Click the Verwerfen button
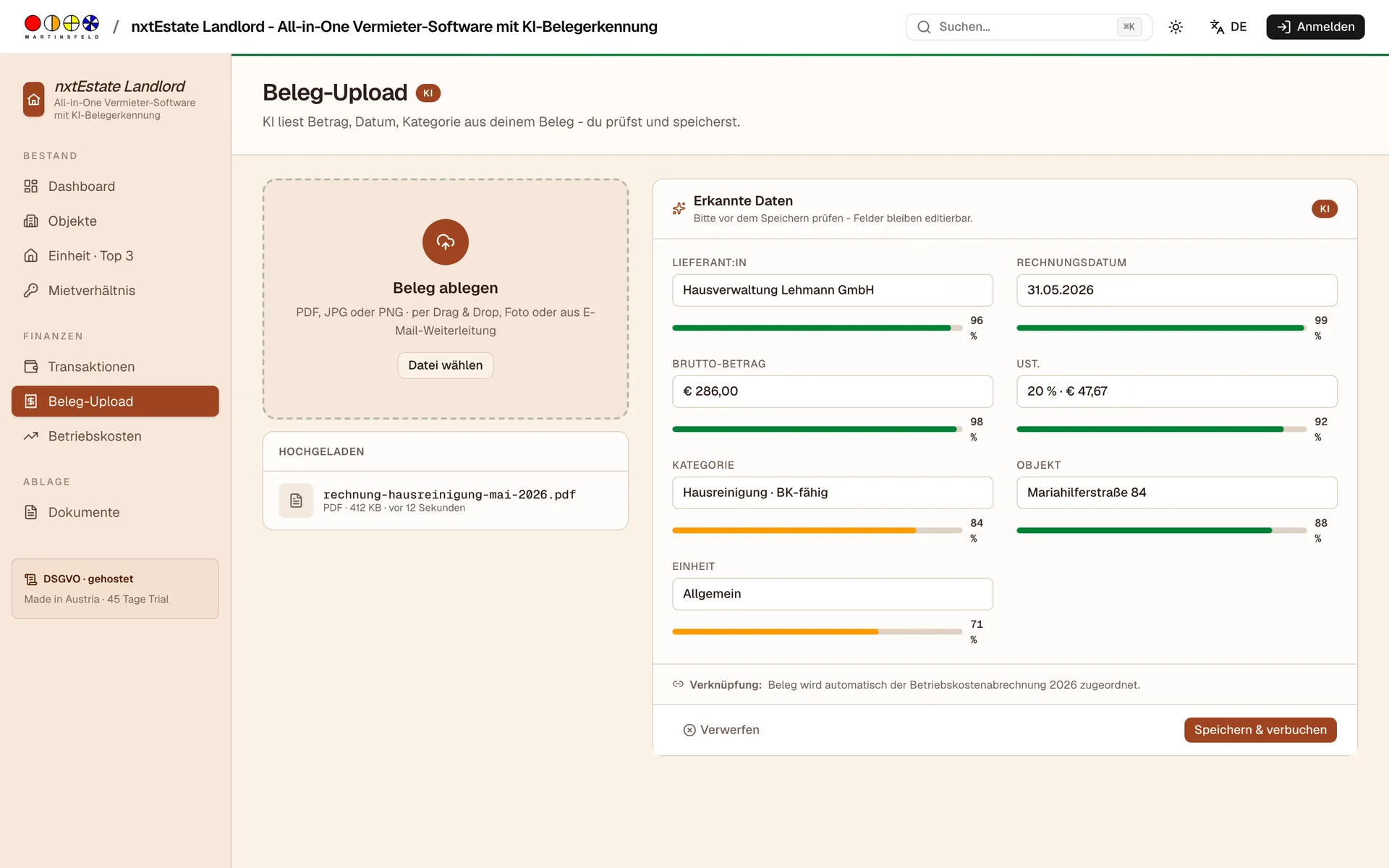1389x868 pixels. [x=721, y=730]
